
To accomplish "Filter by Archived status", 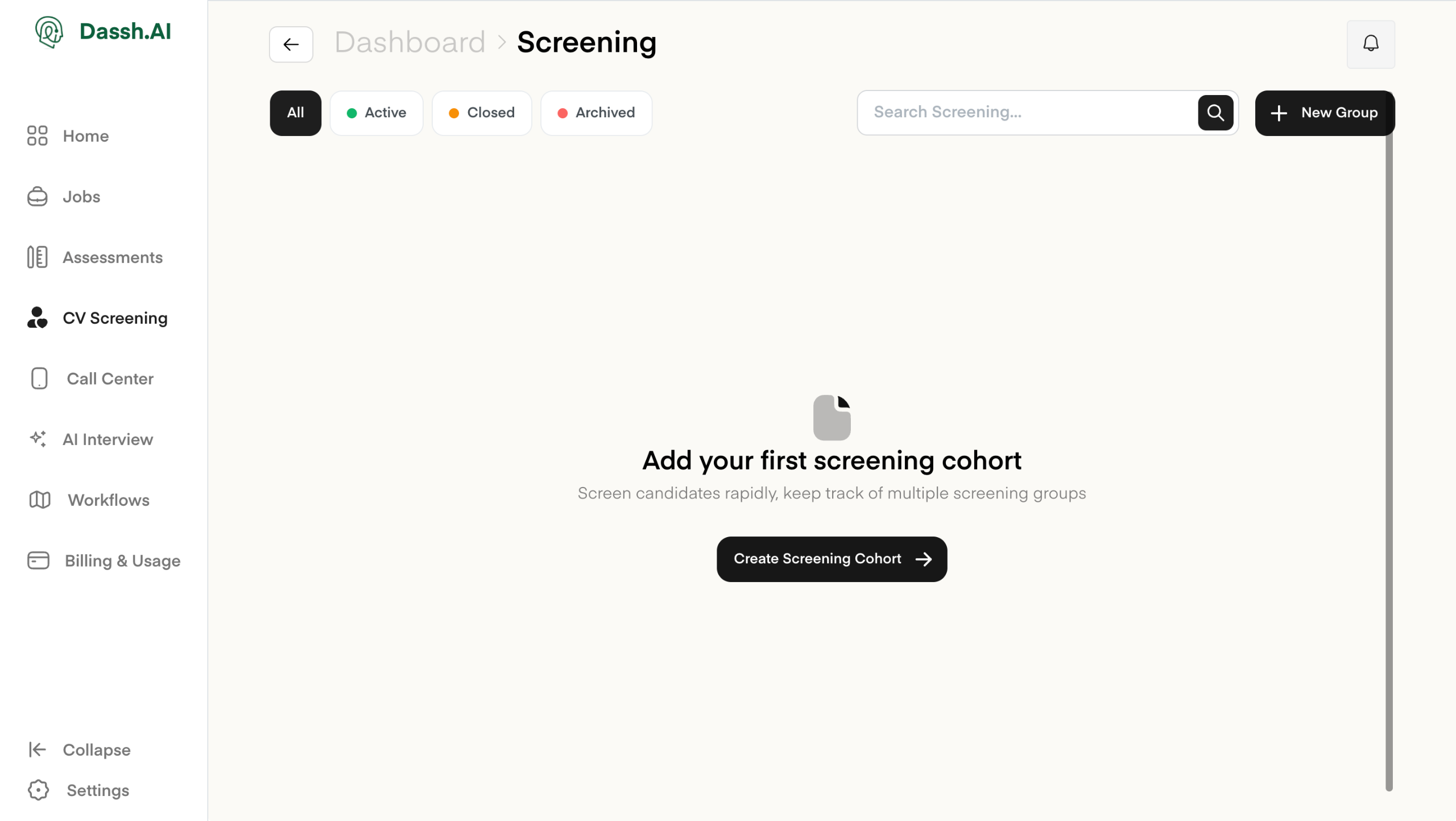I will pyautogui.click(x=596, y=113).
